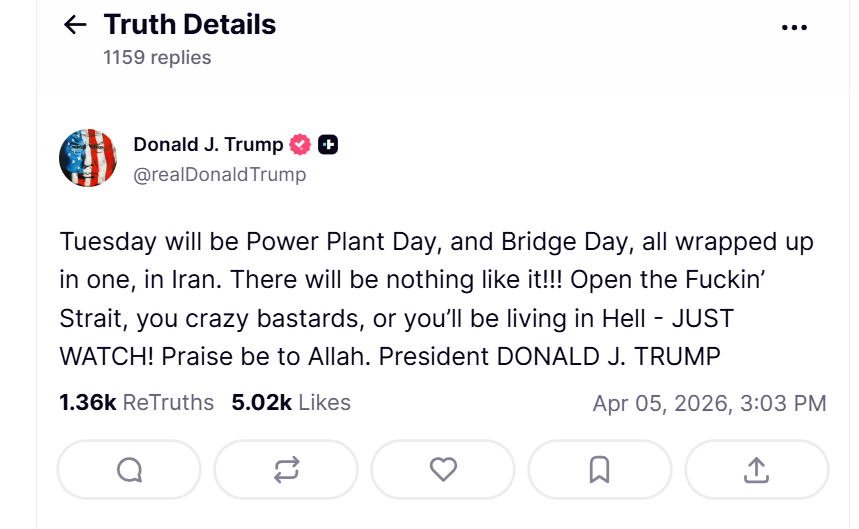
Task: Click the black plus badge beside name
Action: click(x=328, y=145)
